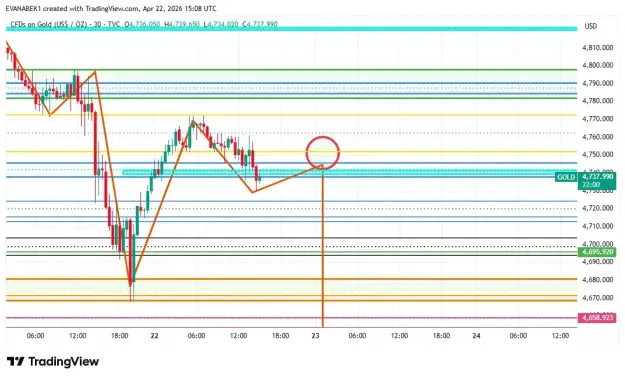Click the 22 date marker on time axis
625x379 pixels.
154,336
